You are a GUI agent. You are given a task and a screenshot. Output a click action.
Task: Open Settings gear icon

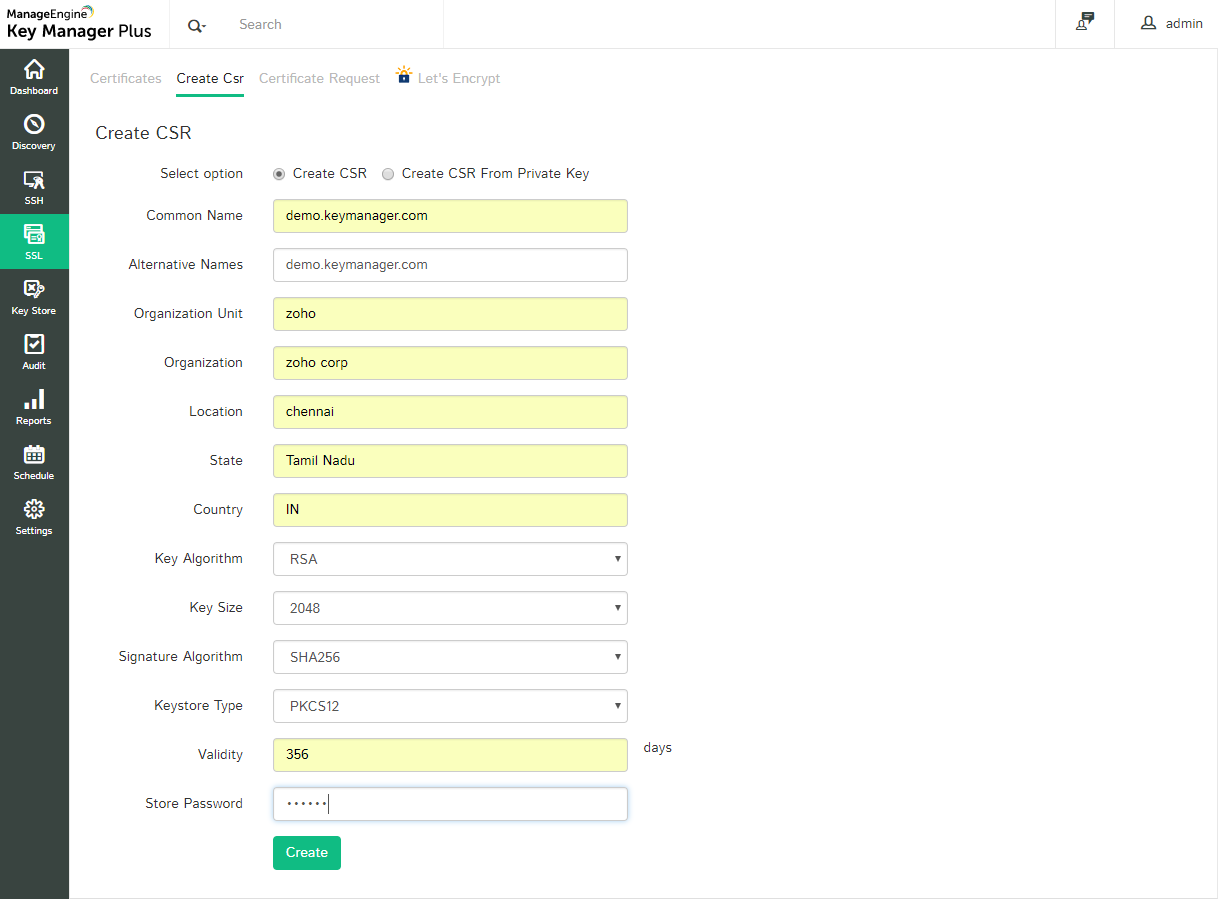pyautogui.click(x=34, y=511)
